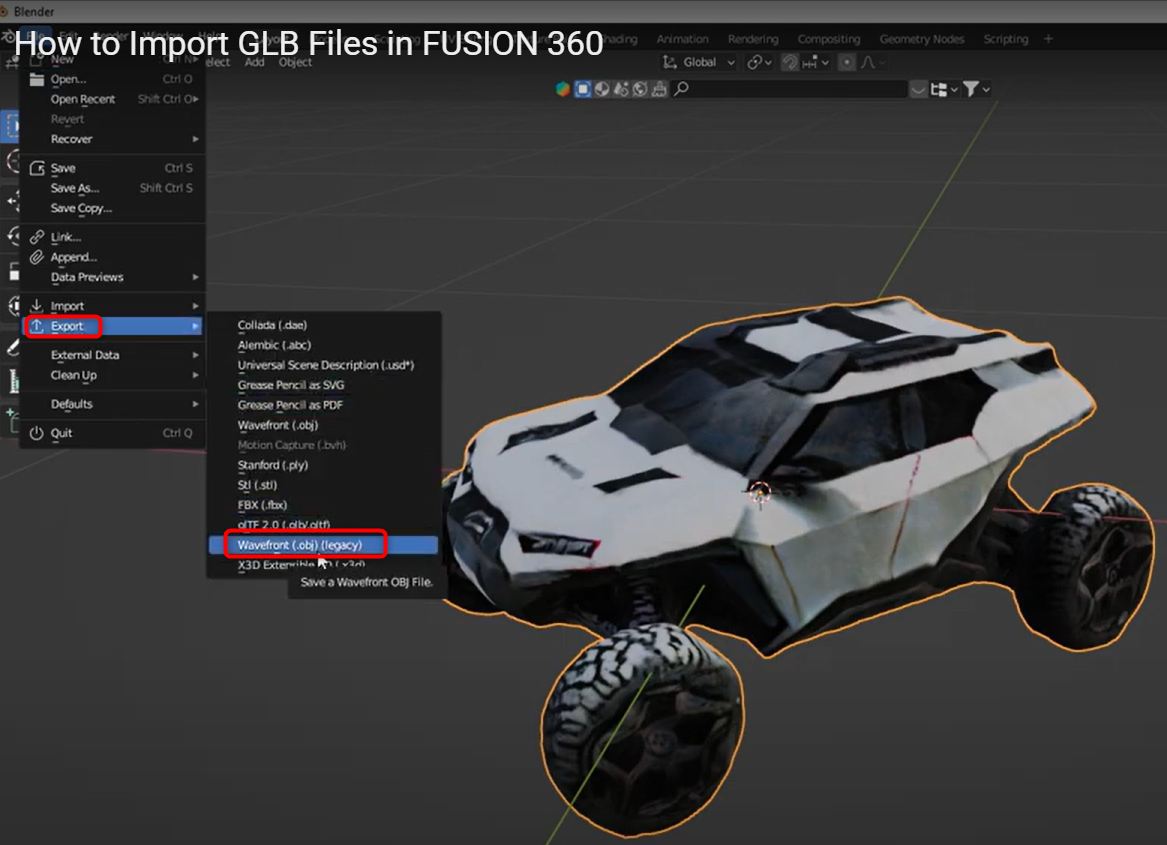Switch to the Animation workspace tab

click(682, 39)
